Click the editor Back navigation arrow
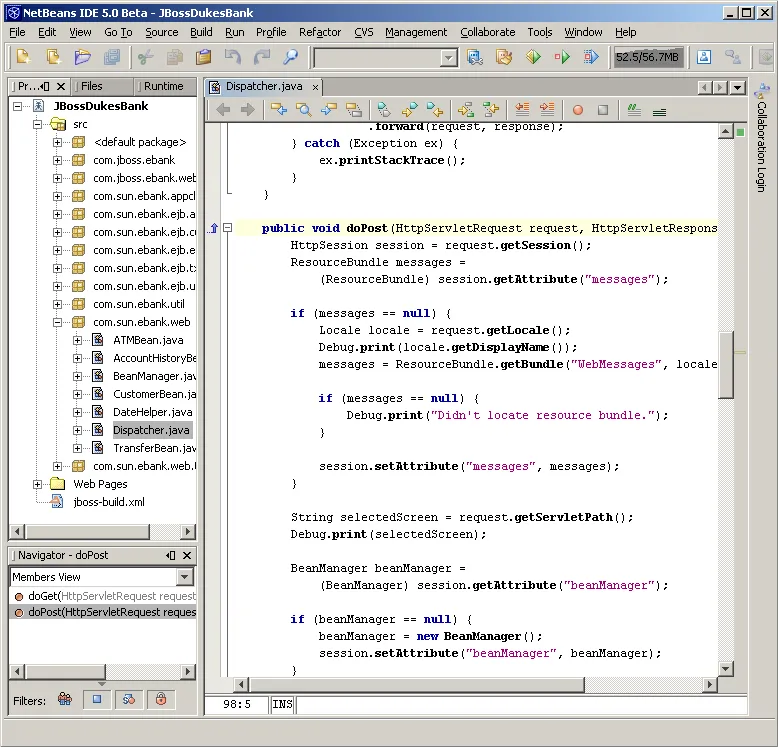Viewport: 778px width, 747px height. click(x=223, y=110)
